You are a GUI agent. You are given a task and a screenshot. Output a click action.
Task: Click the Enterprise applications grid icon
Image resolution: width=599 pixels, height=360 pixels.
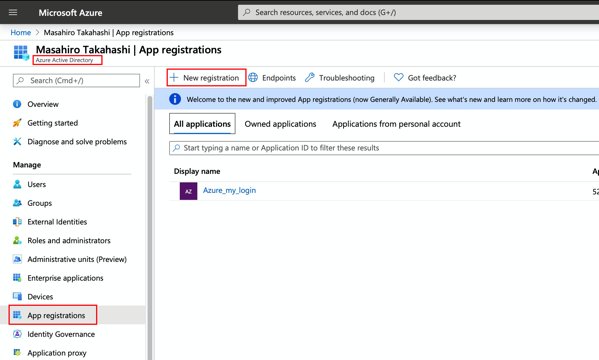point(17,278)
